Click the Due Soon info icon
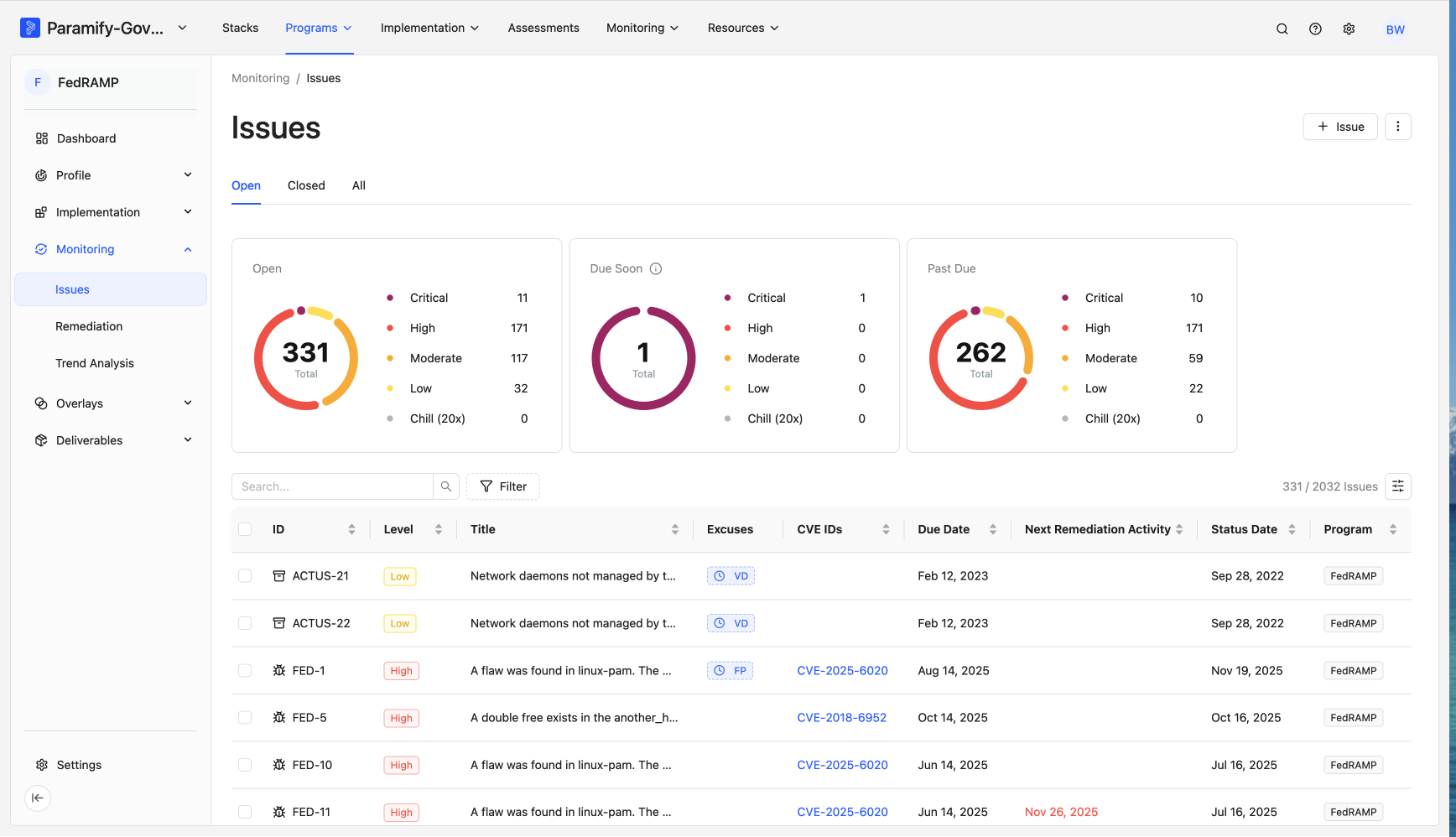Image resolution: width=1456 pixels, height=837 pixels. tap(656, 268)
